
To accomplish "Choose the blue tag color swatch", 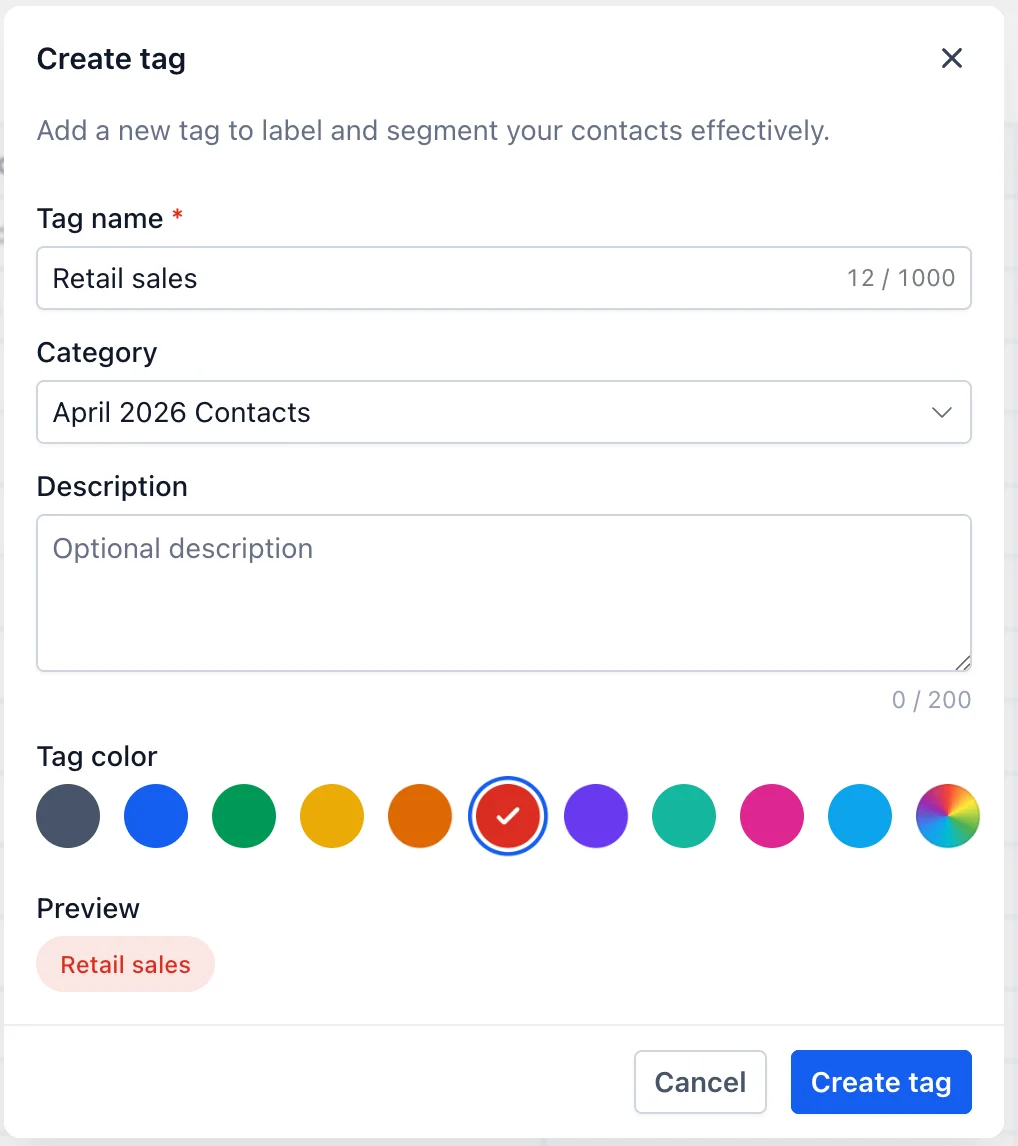I will point(156,816).
